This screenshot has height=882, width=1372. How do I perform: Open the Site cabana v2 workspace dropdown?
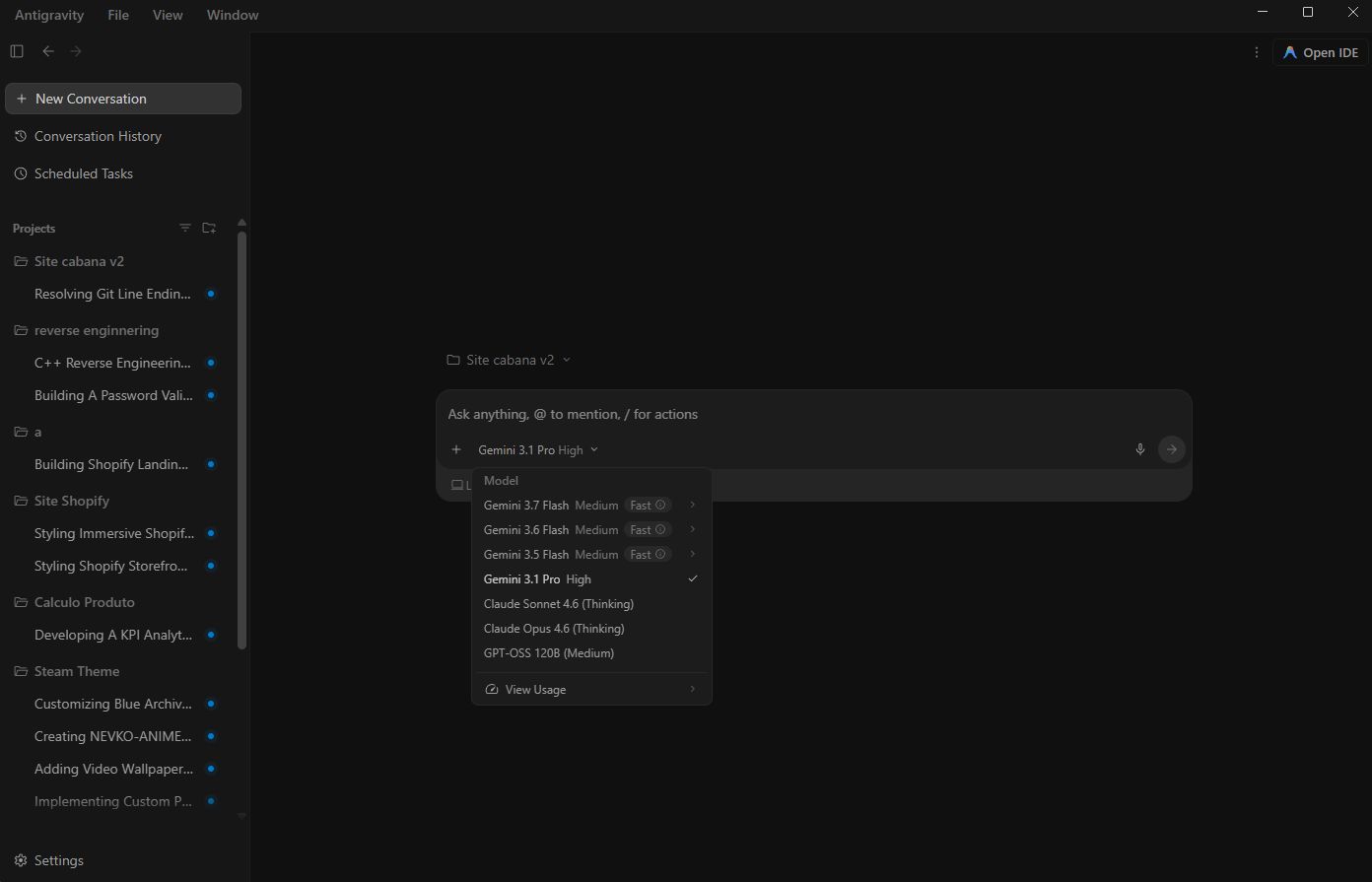pos(509,360)
